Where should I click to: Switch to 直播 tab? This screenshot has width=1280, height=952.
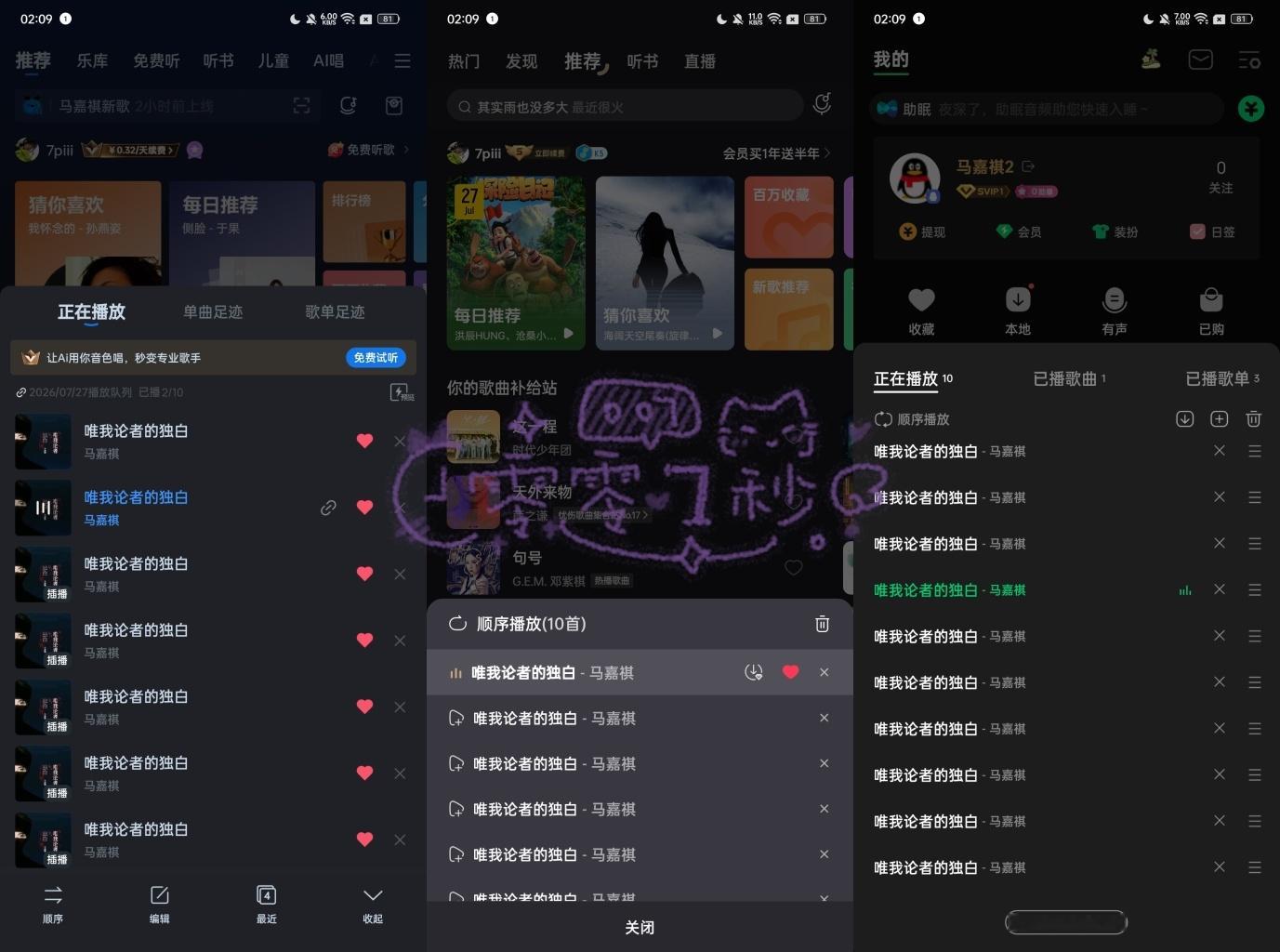[x=700, y=61]
